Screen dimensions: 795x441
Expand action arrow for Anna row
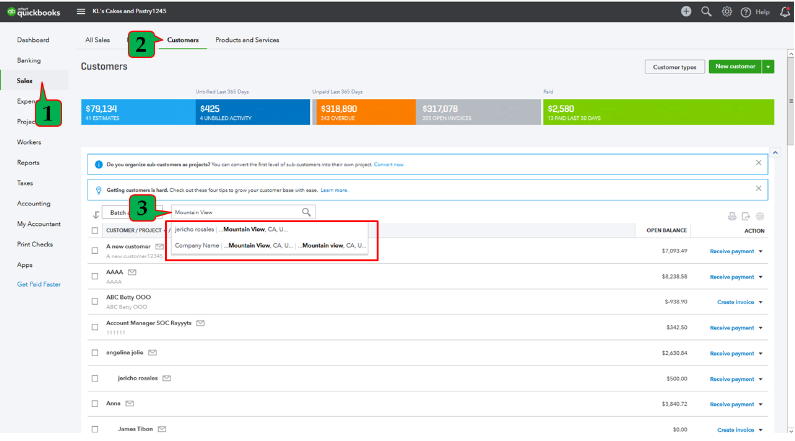pyautogui.click(x=761, y=405)
